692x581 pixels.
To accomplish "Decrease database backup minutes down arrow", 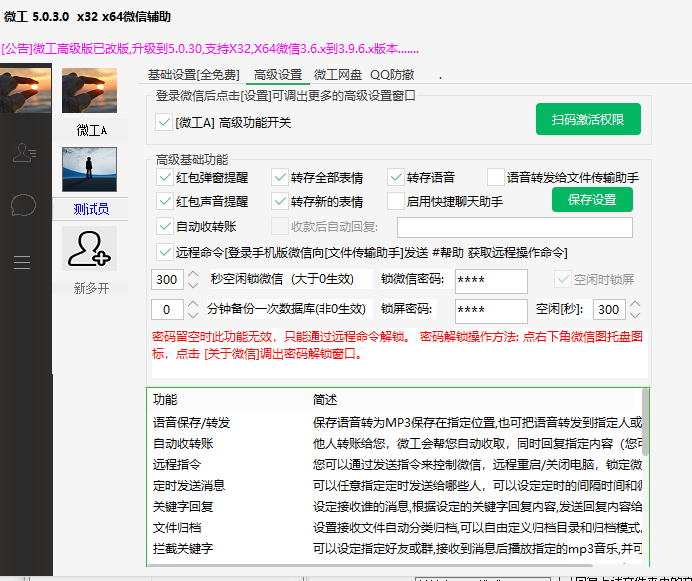I will (193, 315).
